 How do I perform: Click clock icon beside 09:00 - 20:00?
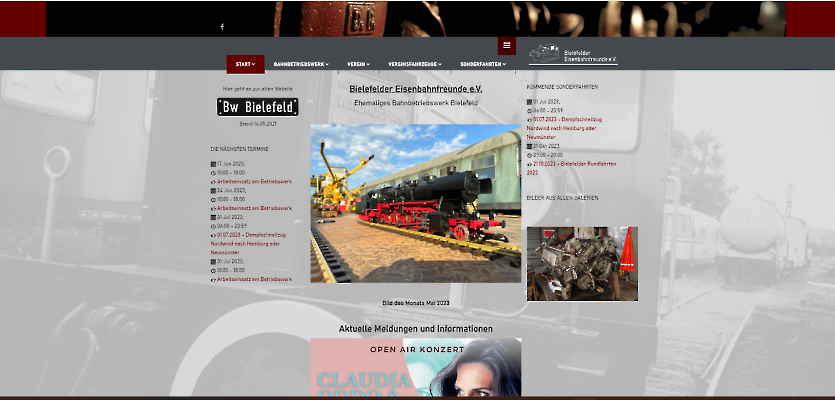pos(529,155)
